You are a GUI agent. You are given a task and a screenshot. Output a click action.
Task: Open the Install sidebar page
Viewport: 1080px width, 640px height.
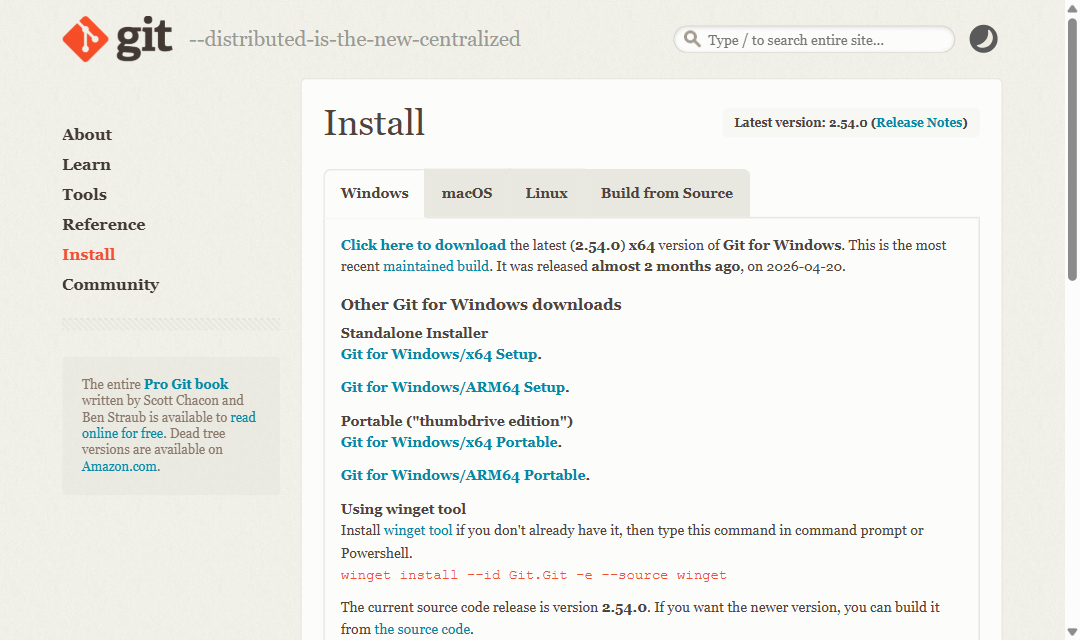(88, 254)
